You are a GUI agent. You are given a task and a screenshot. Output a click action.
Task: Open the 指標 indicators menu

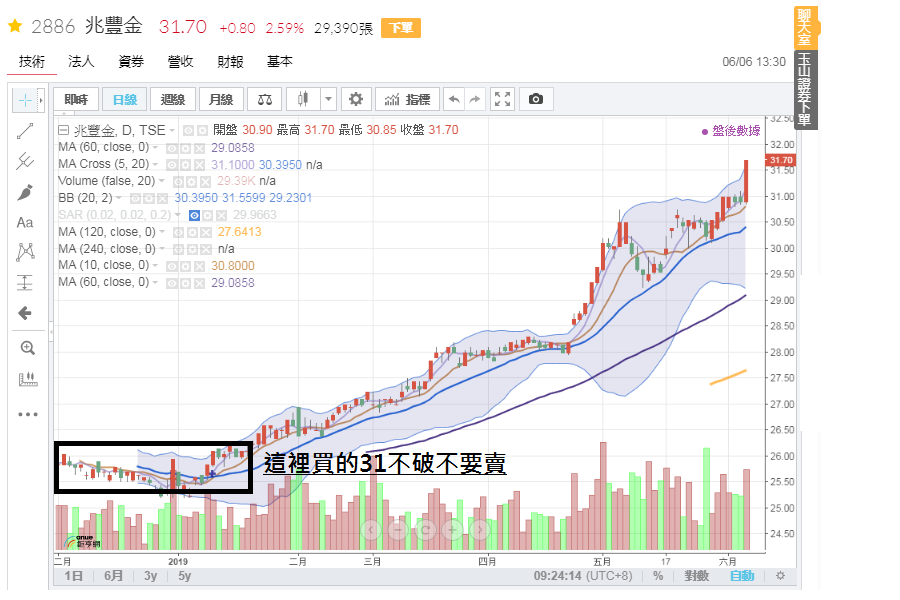click(408, 99)
